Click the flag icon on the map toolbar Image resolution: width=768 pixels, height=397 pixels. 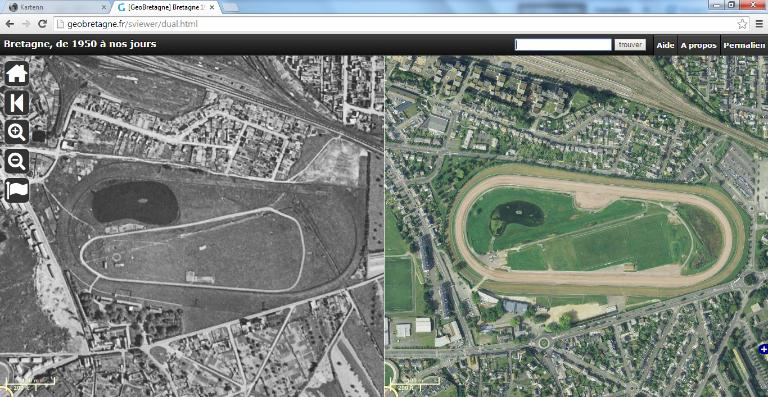pyautogui.click(x=17, y=190)
